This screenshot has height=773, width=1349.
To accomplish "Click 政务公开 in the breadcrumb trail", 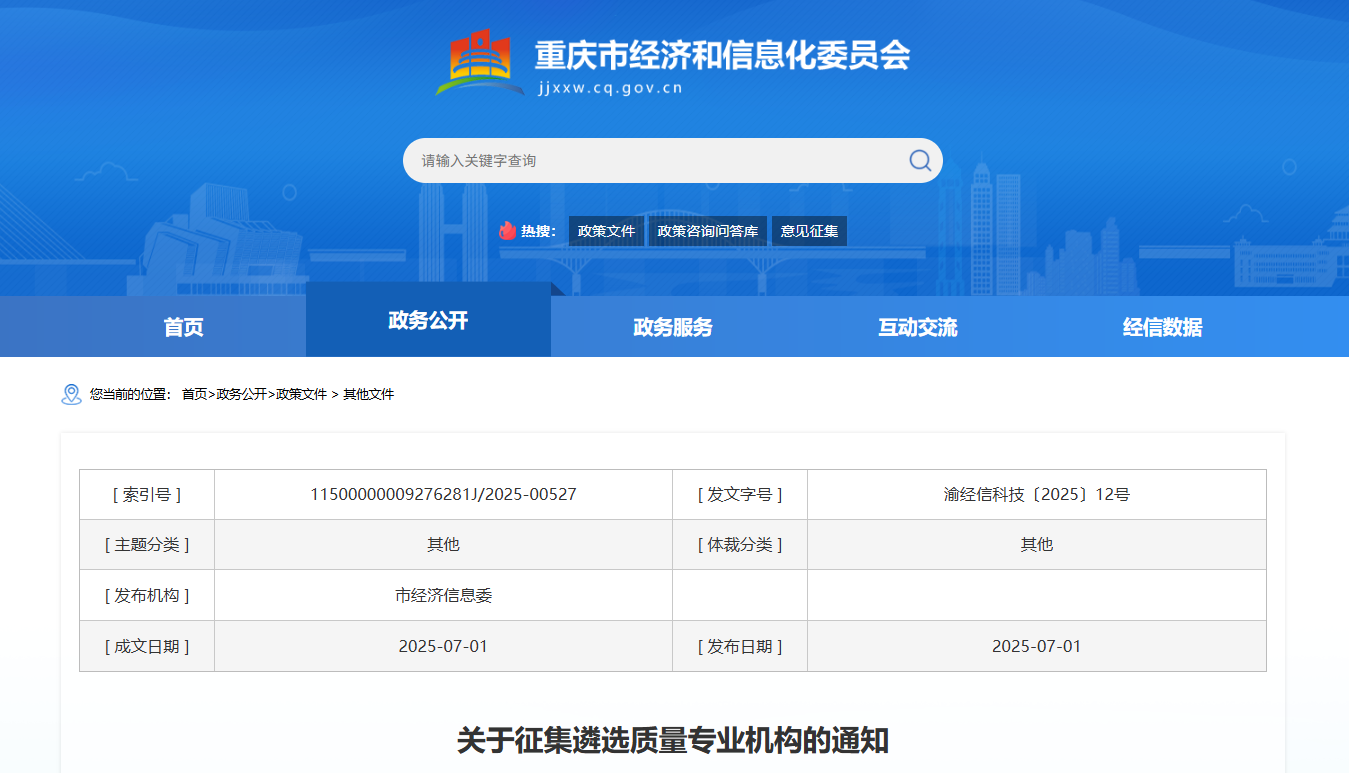I will point(242,394).
